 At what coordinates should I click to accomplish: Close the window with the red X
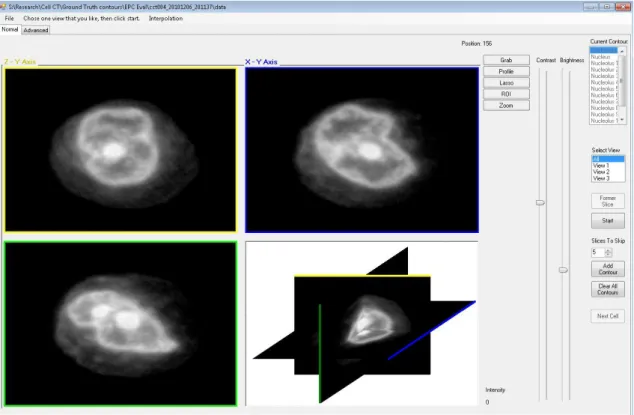(x=623, y=7)
